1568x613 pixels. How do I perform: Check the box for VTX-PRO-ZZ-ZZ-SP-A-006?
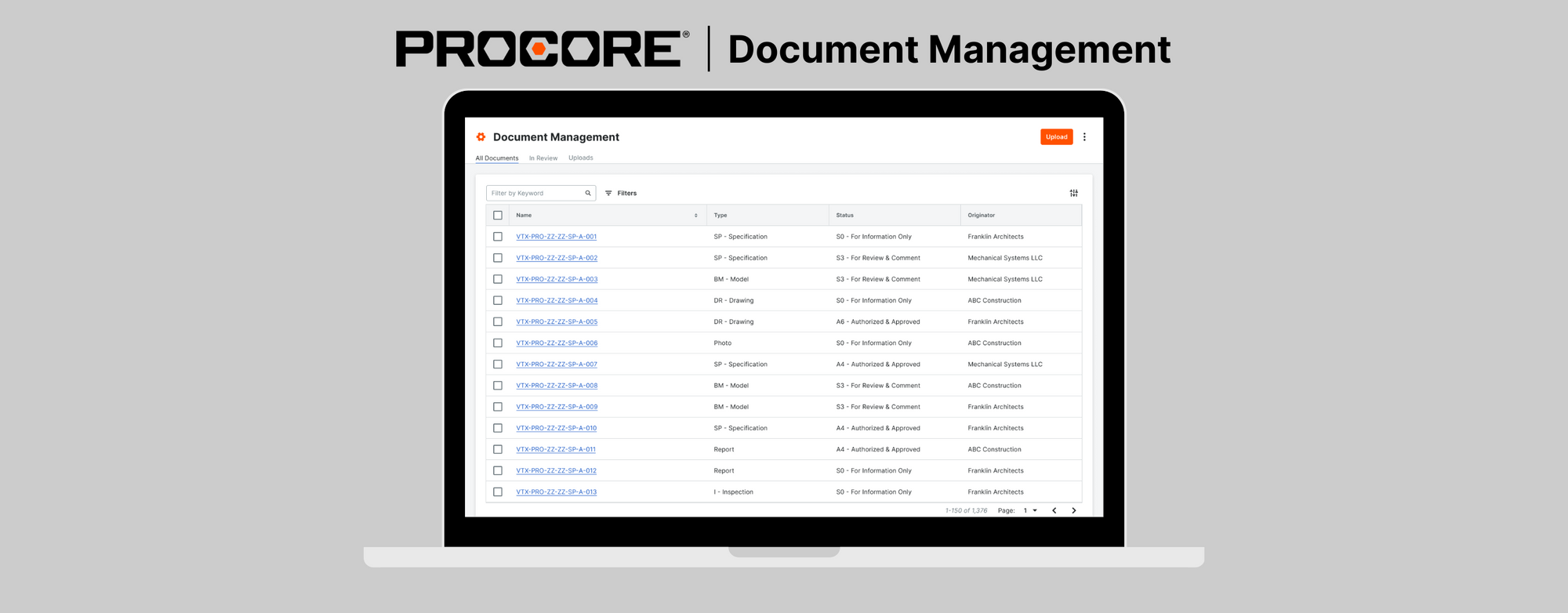(x=498, y=343)
